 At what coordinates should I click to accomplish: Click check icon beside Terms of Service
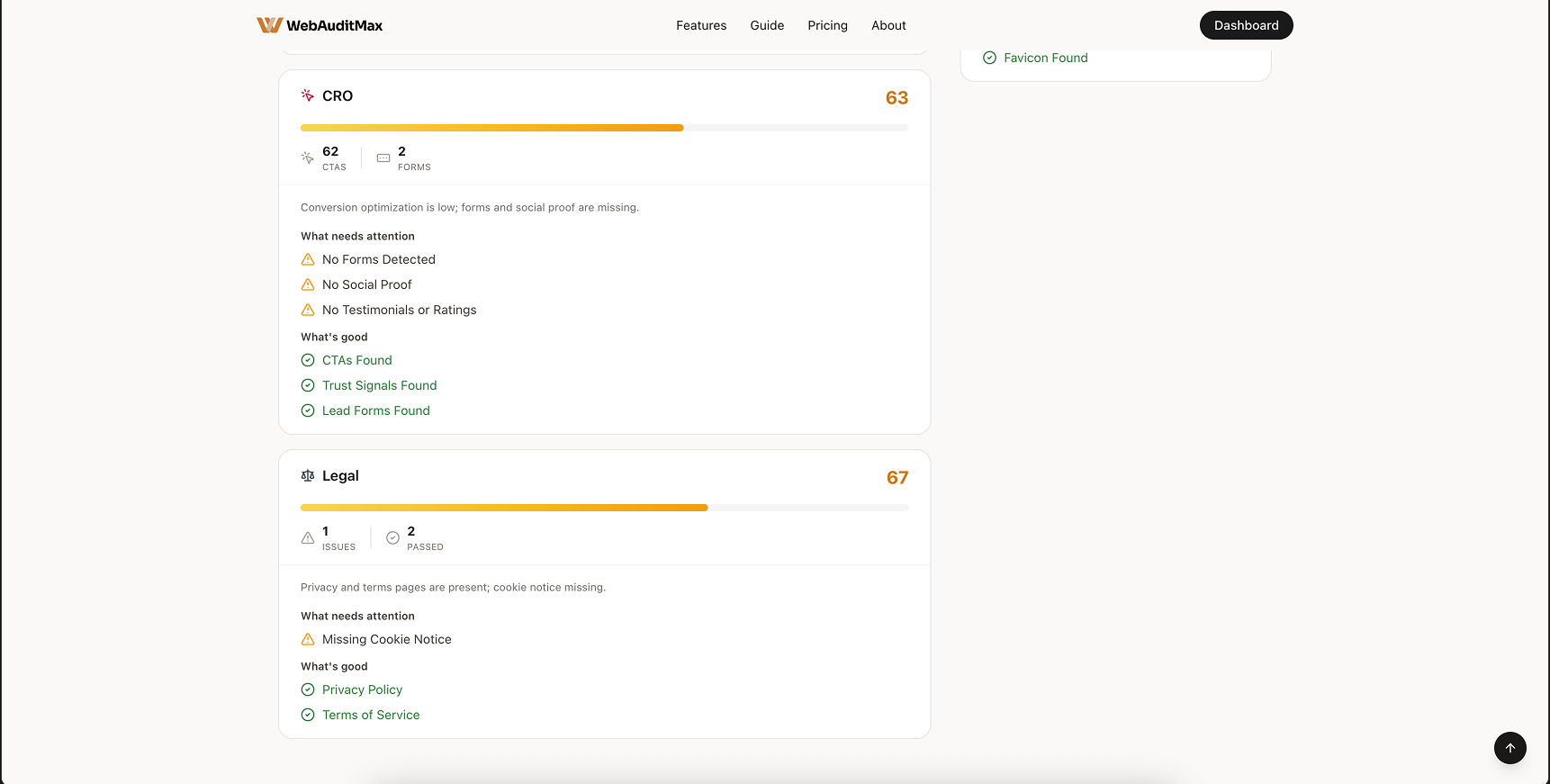point(308,715)
